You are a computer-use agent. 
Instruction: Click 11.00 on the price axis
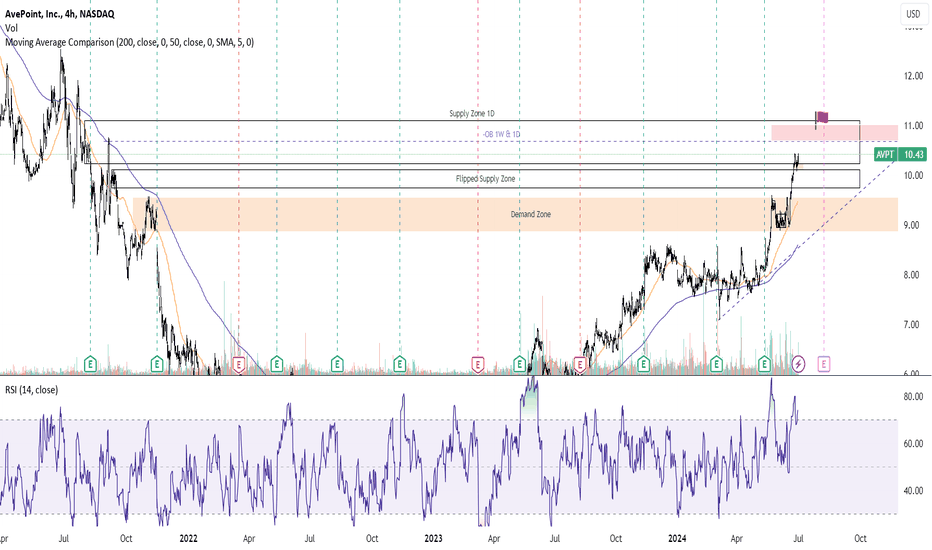click(914, 125)
